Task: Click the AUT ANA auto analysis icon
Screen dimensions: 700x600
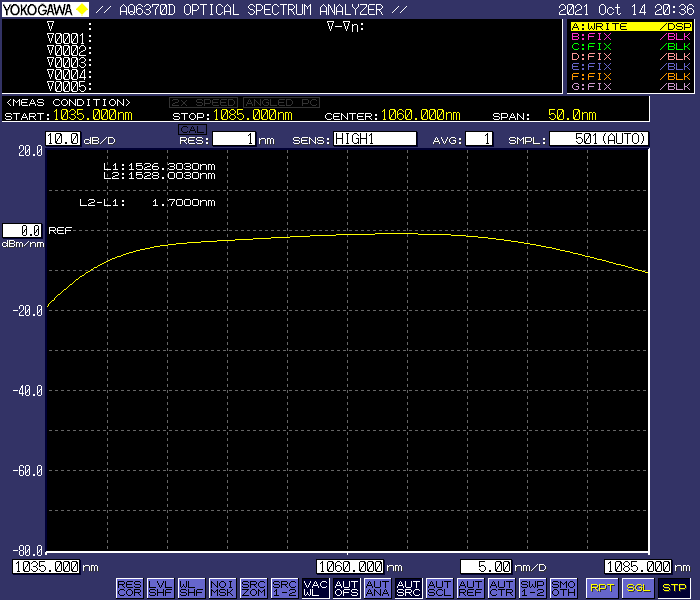Action: [377, 587]
